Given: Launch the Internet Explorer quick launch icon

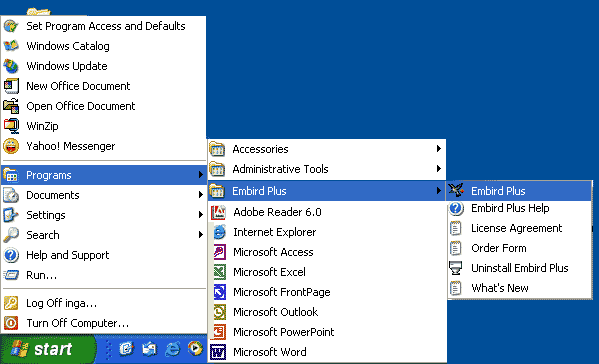Looking at the screenshot, I should tap(172, 349).
